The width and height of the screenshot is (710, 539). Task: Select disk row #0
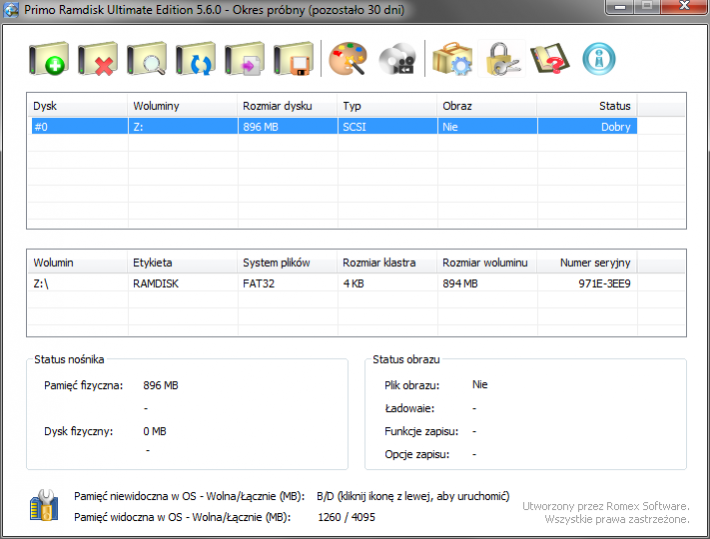pyautogui.click(x=334, y=126)
